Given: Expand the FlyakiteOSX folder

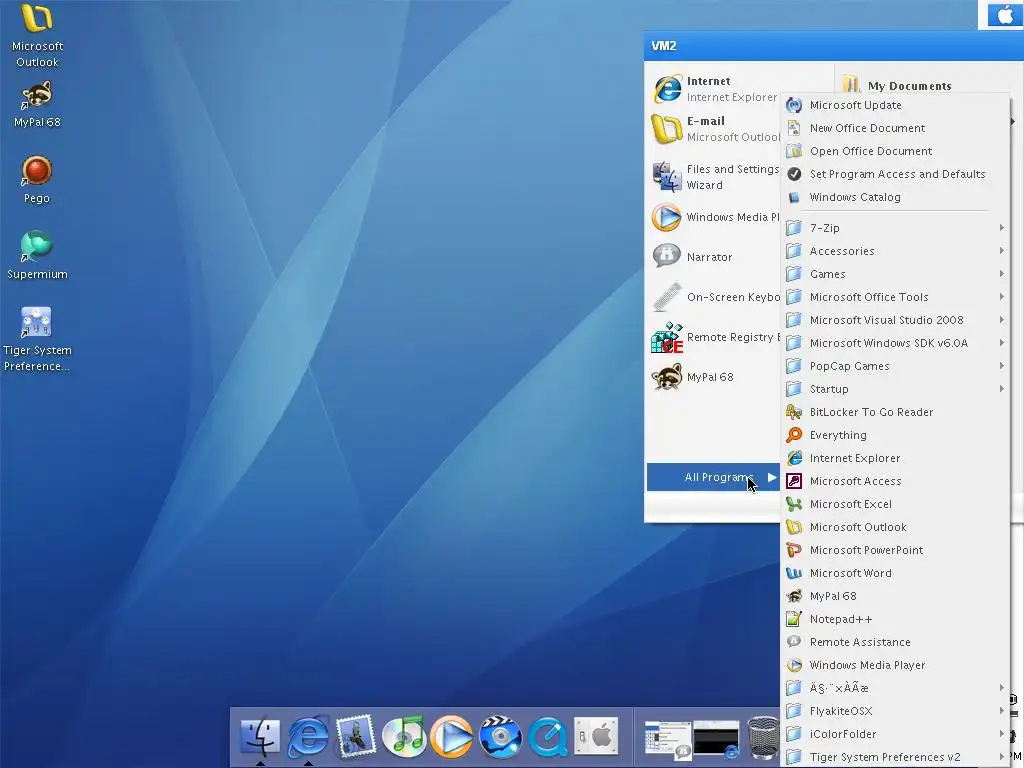Looking at the screenshot, I should point(895,711).
